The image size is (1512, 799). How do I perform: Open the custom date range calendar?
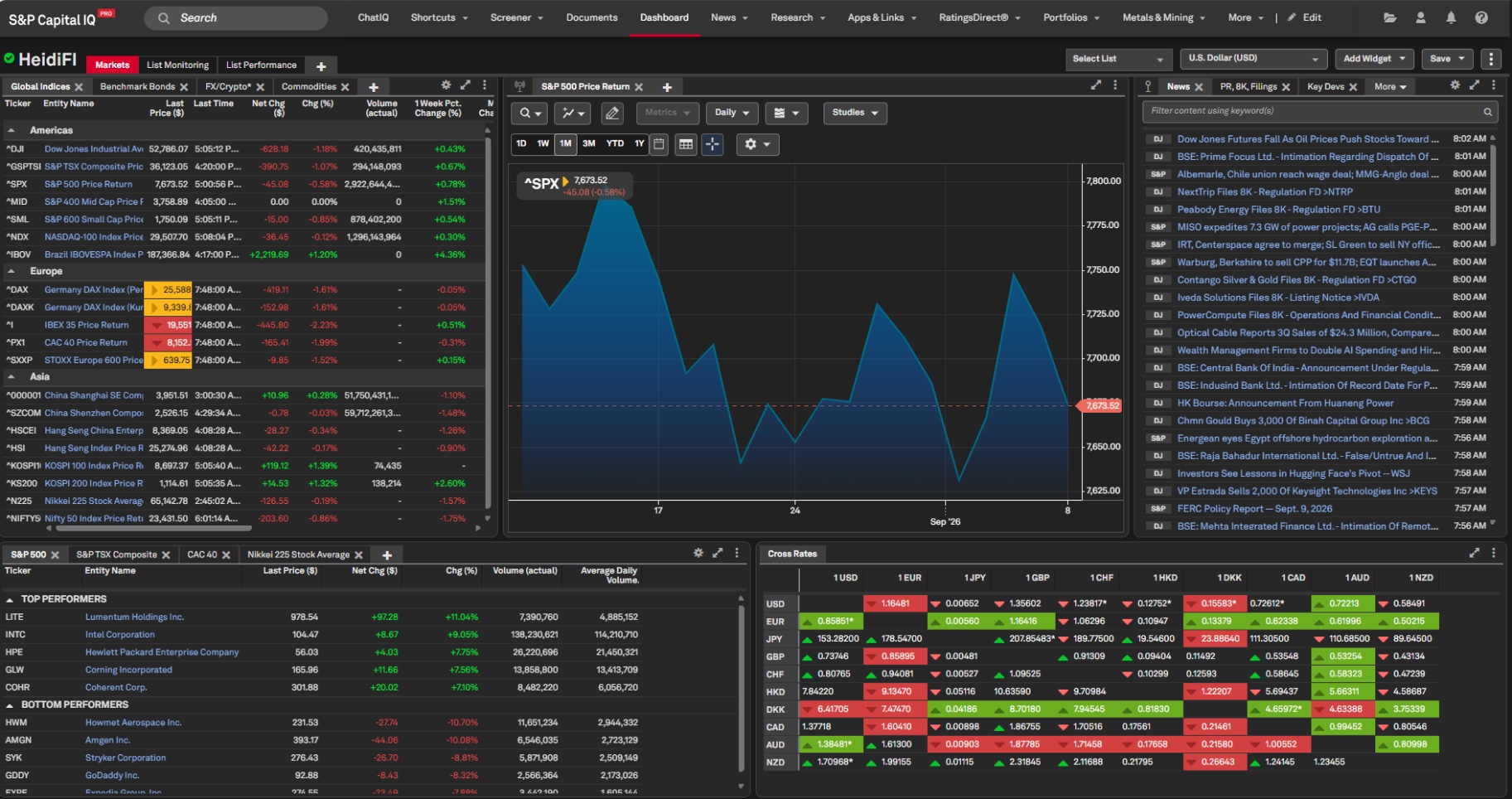coord(659,144)
